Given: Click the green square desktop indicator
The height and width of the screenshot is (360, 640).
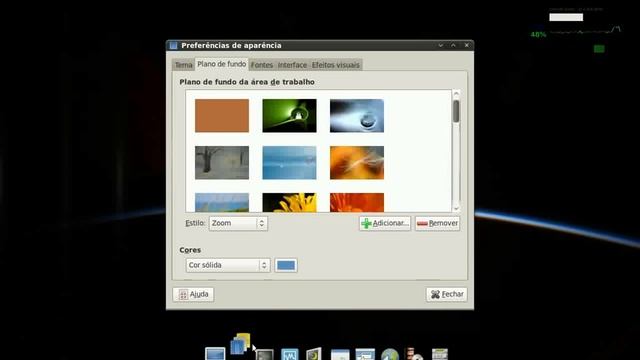Looking at the screenshot, I should point(599,49).
